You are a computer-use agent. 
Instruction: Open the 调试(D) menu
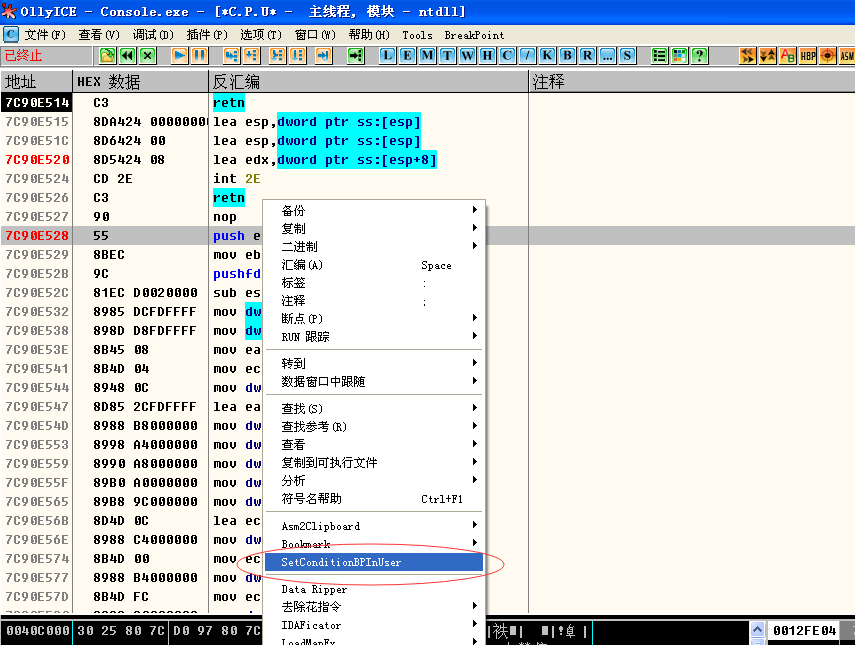pyautogui.click(x=153, y=35)
